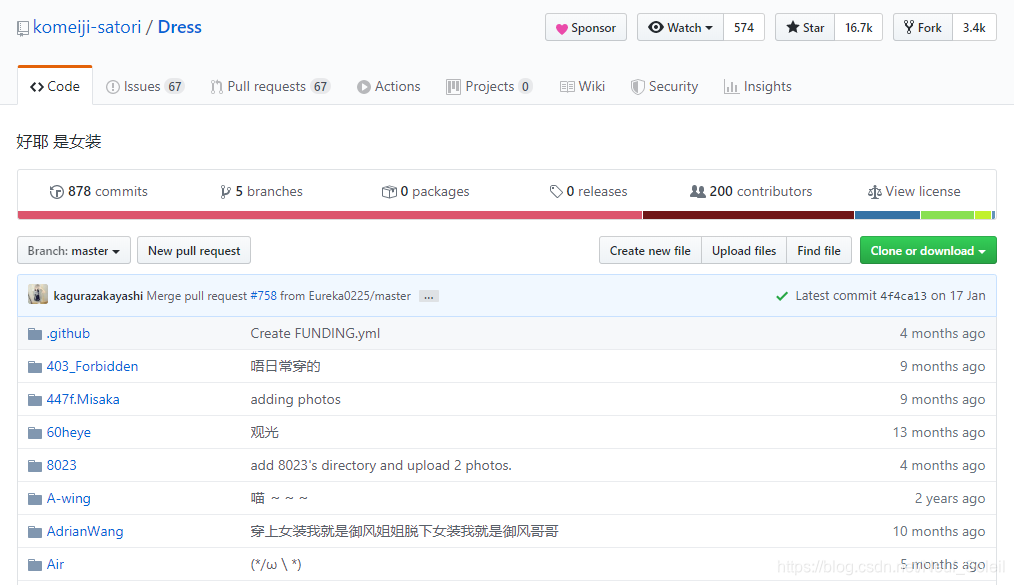Open the Code tab
Viewport: 1014px width, 585px height.
(55, 87)
